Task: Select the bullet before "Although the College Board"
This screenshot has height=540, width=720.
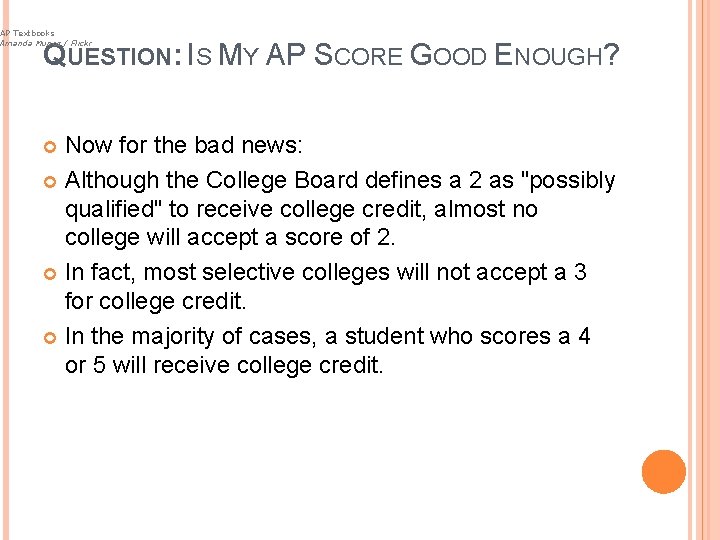Action: click(x=50, y=182)
